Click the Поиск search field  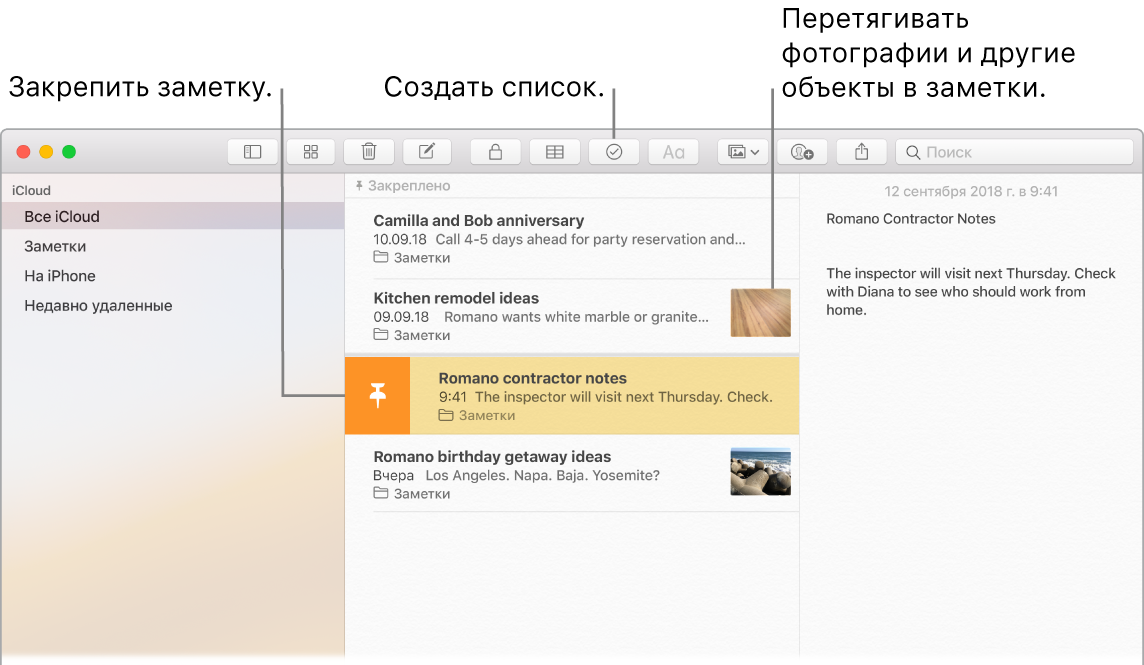point(1013,151)
